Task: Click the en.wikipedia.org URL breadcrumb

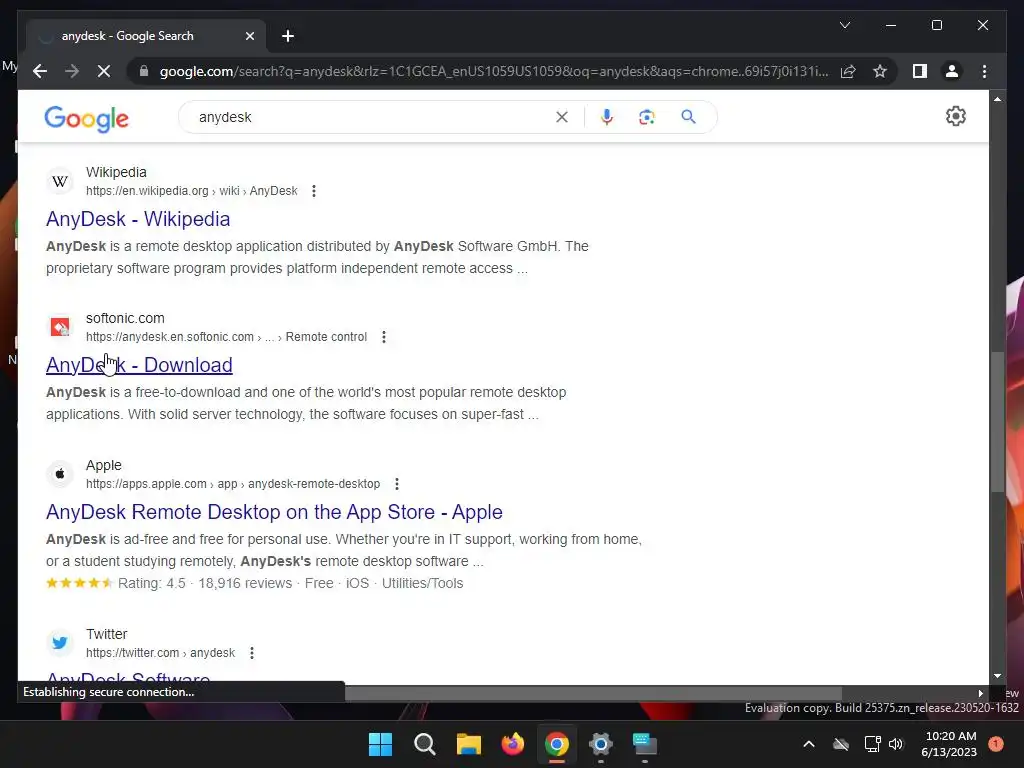Action: tap(192, 191)
